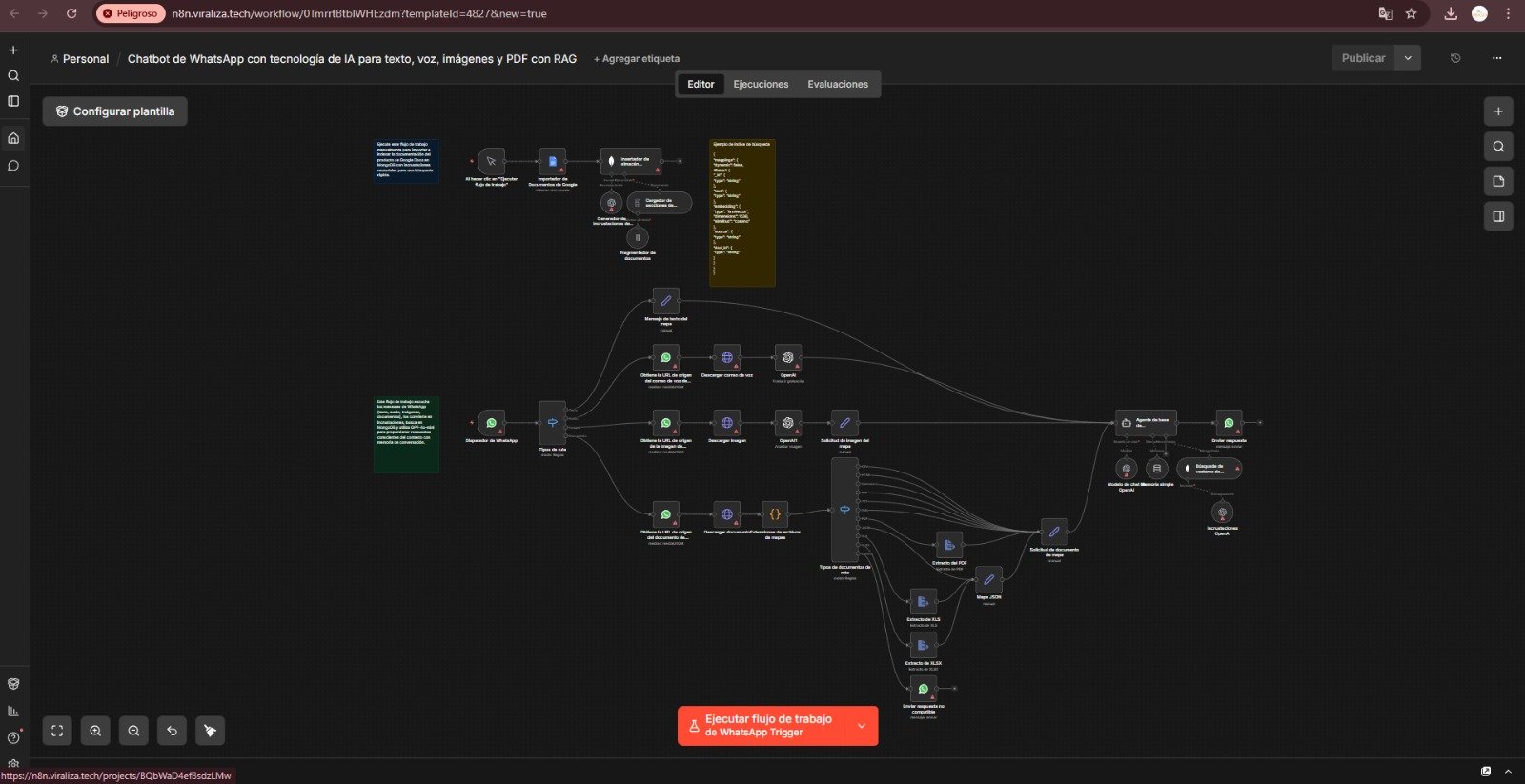1525x784 pixels.
Task: Reset canvas zoom with undo arrow icon
Action: pyautogui.click(x=172, y=731)
